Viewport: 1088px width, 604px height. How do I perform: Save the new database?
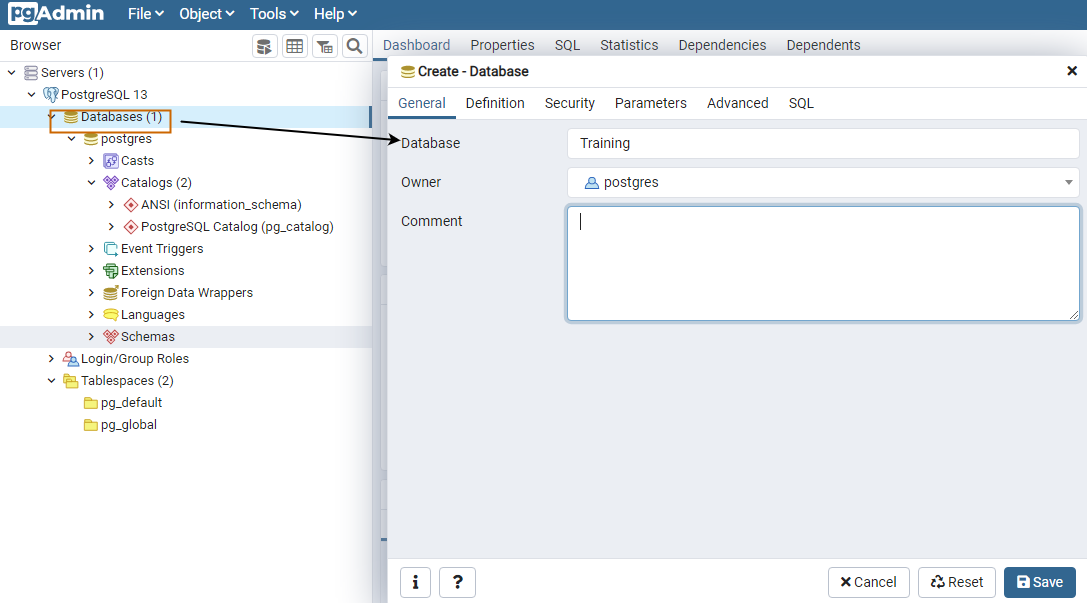point(1039,582)
